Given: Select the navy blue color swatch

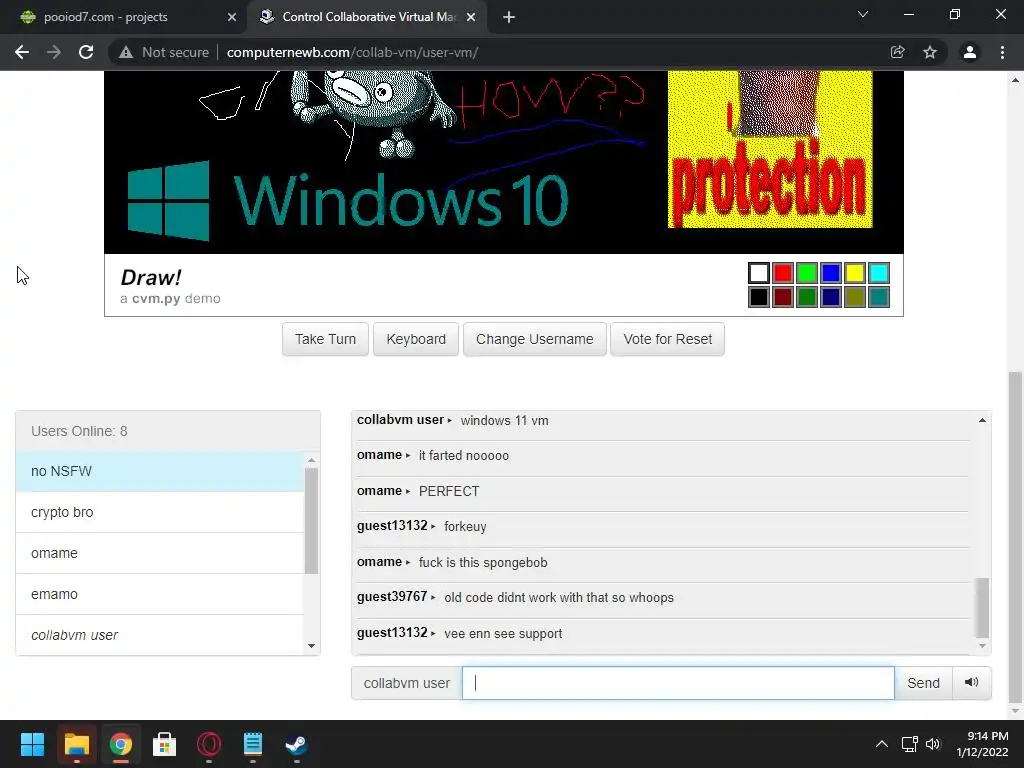Looking at the screenshot, I should [831, 296].
